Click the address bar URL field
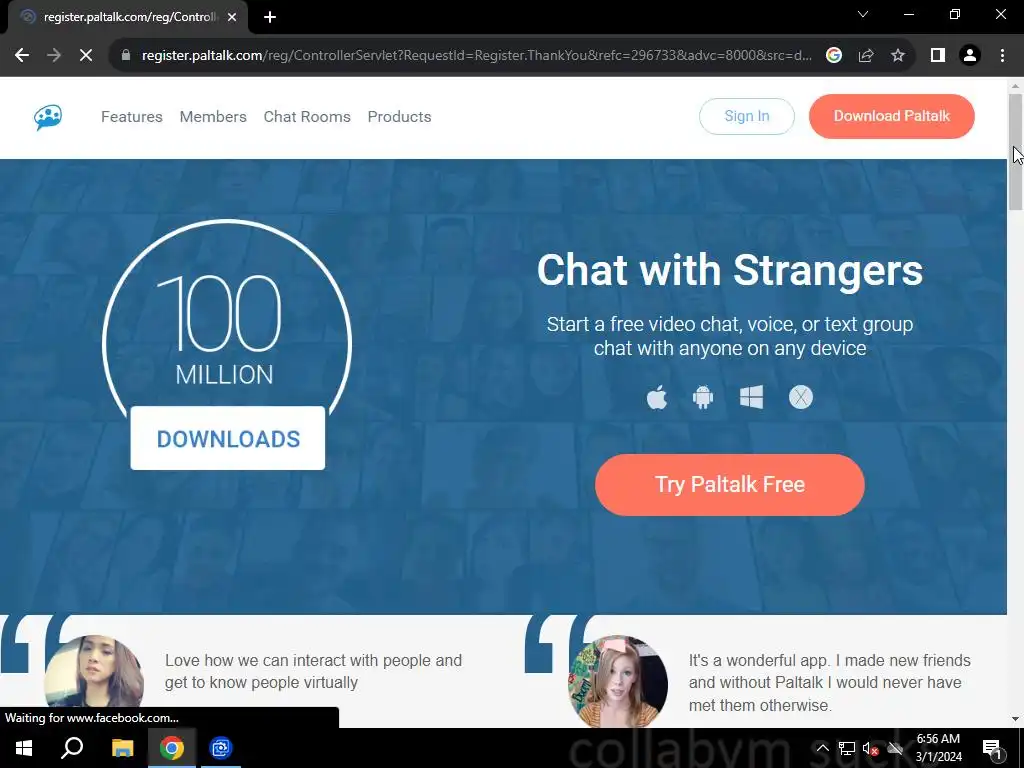Viewport: 1024px width, 768px height. point(477,56)
